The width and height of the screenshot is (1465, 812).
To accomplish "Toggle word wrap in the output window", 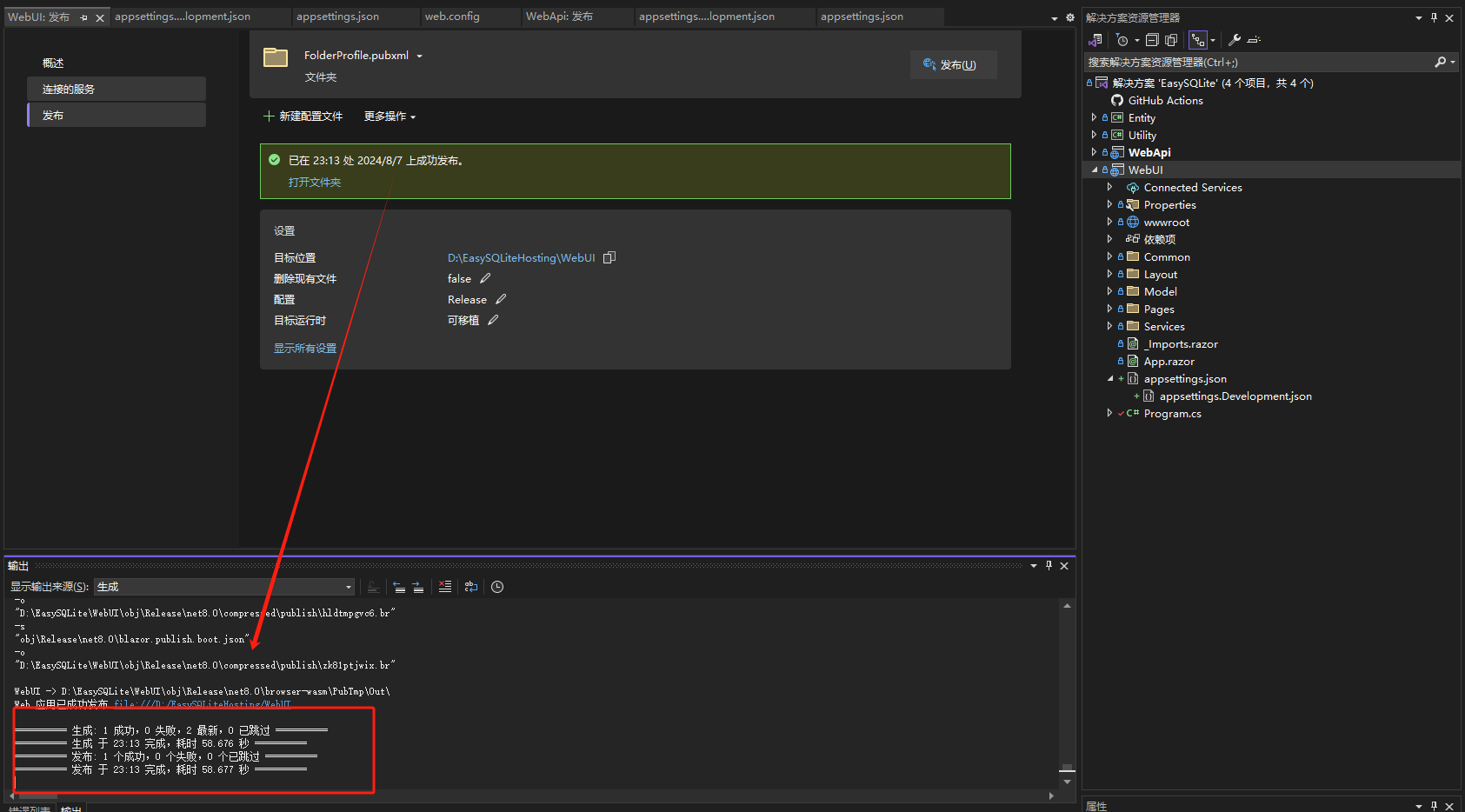I will [471, 587].
